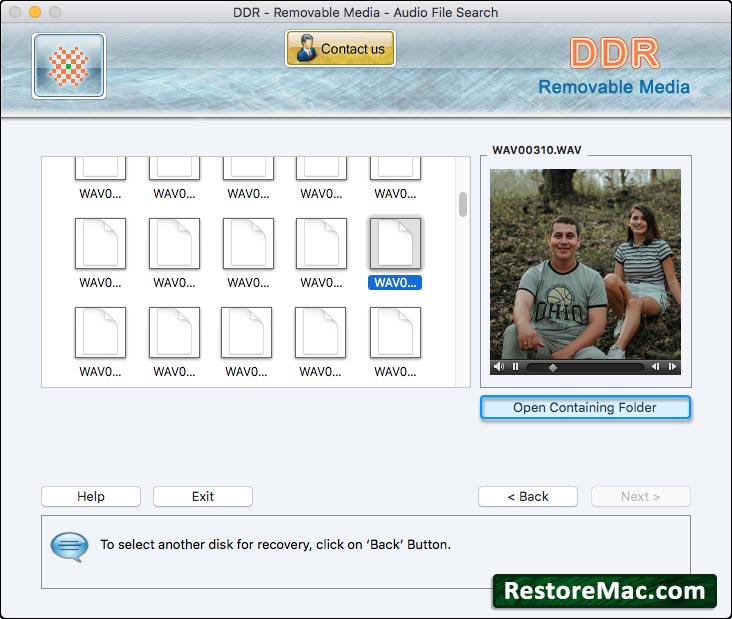732x619 pixels.
Task: Click the preview image of WAV00310.WAV
Action: [x=585, y=264]
